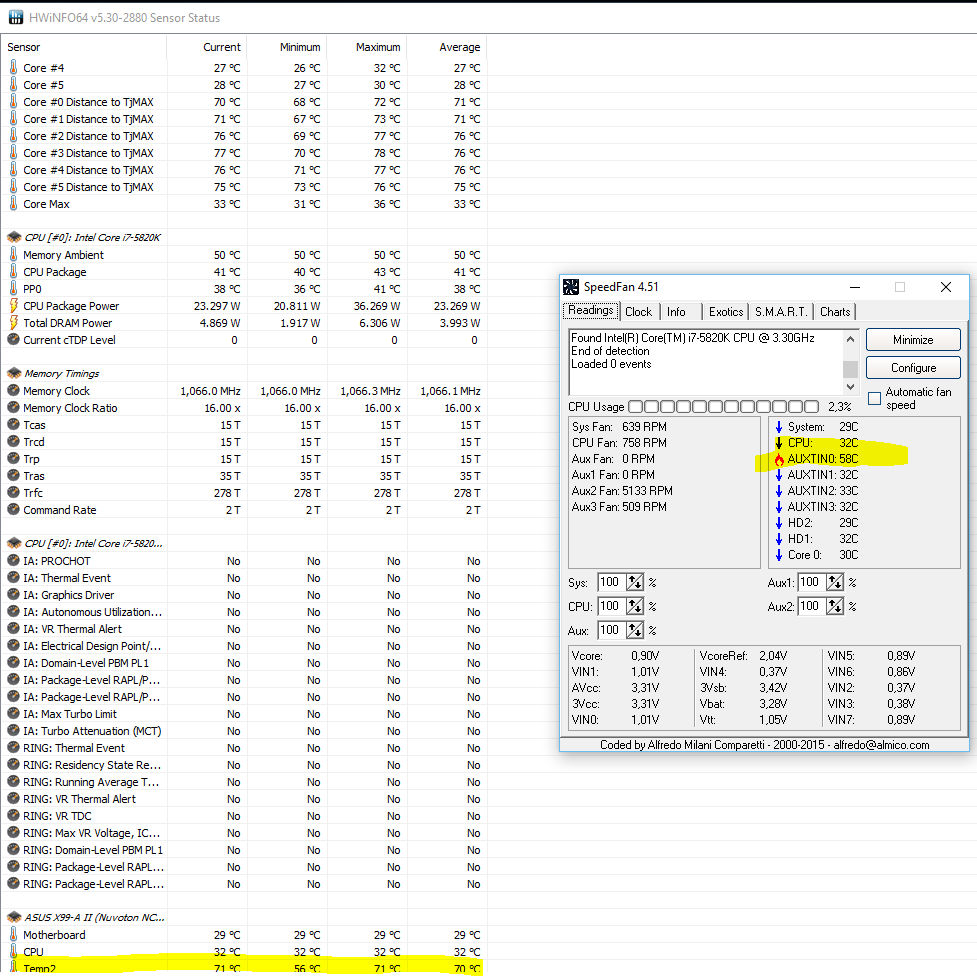
Task: Click the Sys speed percentage field
Action: (x=611, y=582)
